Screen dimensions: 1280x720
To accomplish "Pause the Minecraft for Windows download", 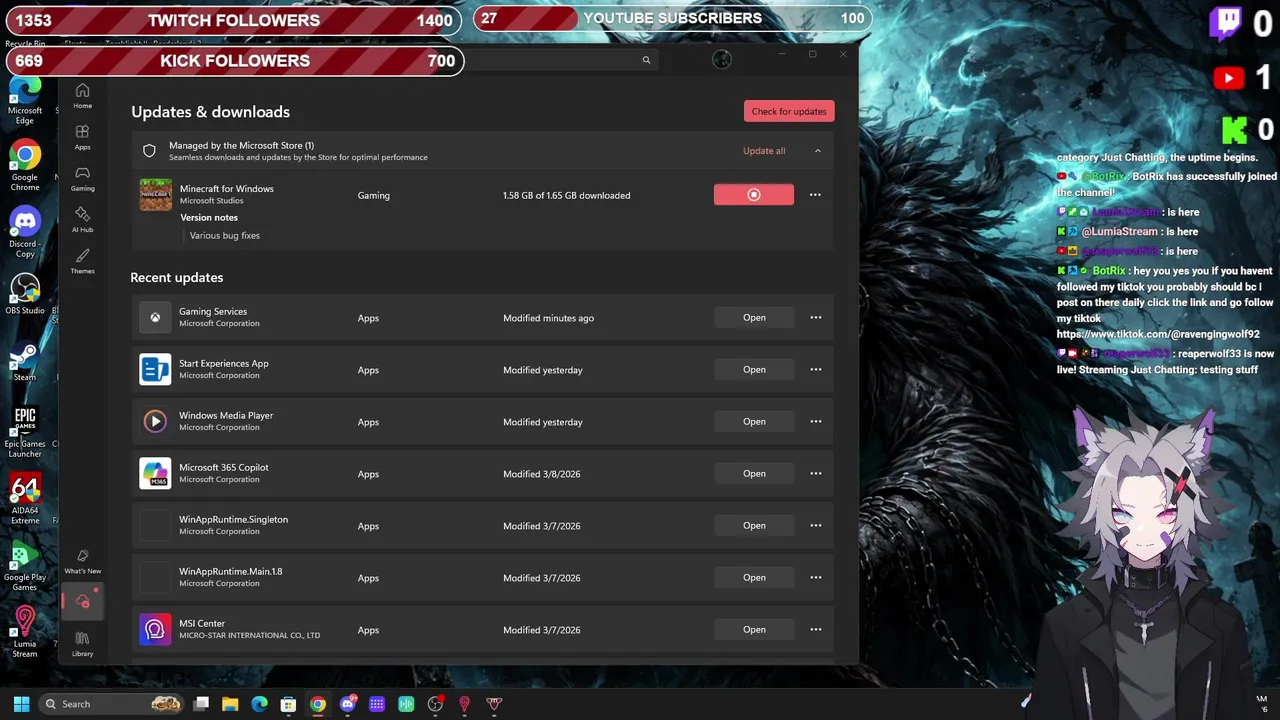I will (x=754, y=195).
